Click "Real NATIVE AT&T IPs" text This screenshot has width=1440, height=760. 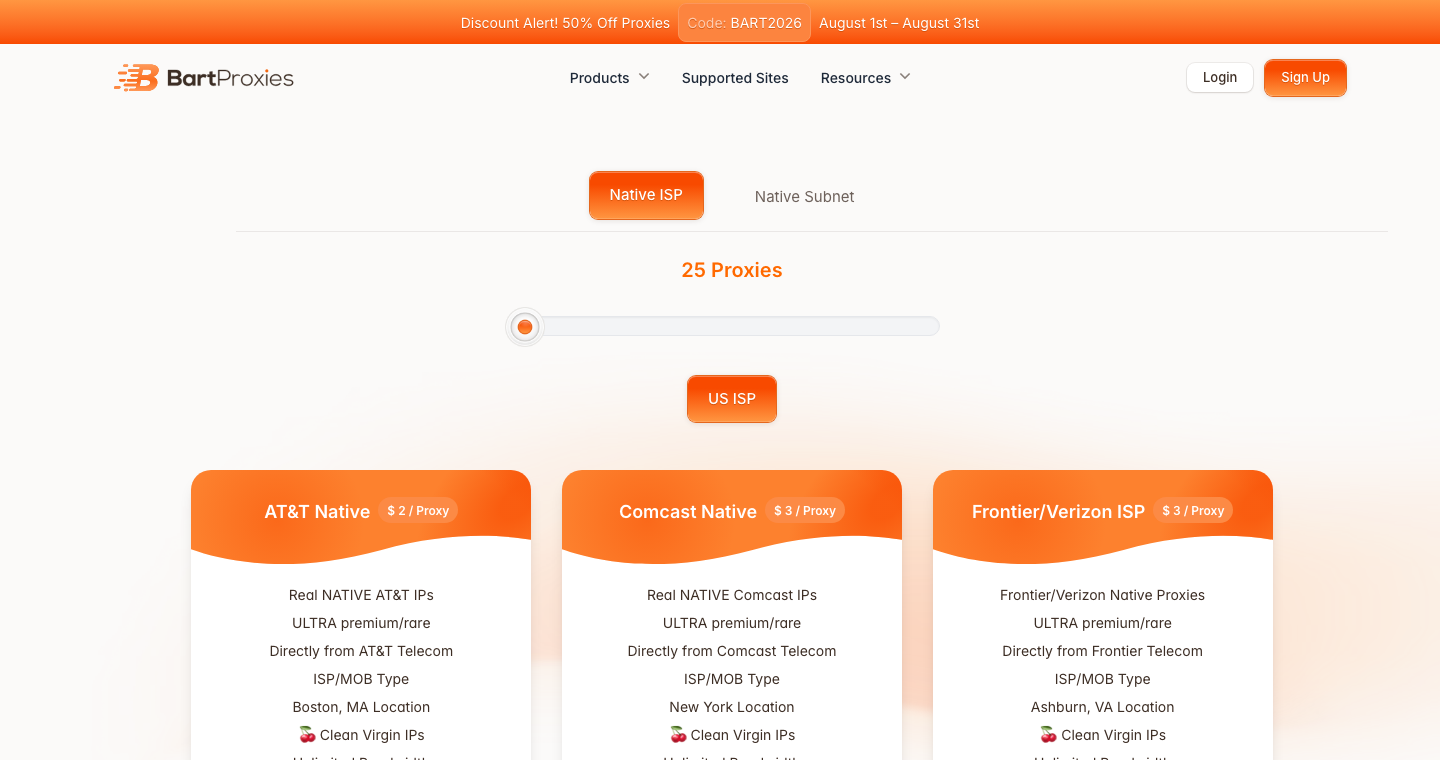361,595
